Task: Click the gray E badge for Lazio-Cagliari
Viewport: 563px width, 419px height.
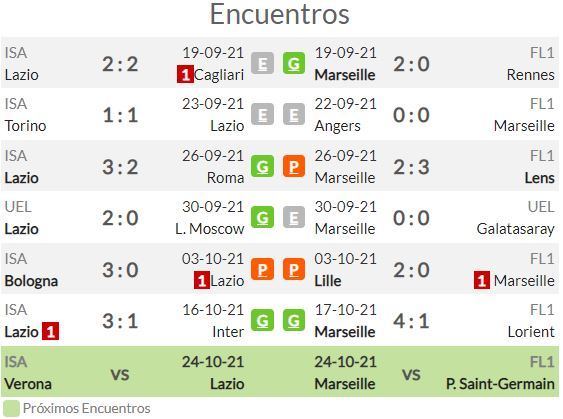Action: (262, 63)
